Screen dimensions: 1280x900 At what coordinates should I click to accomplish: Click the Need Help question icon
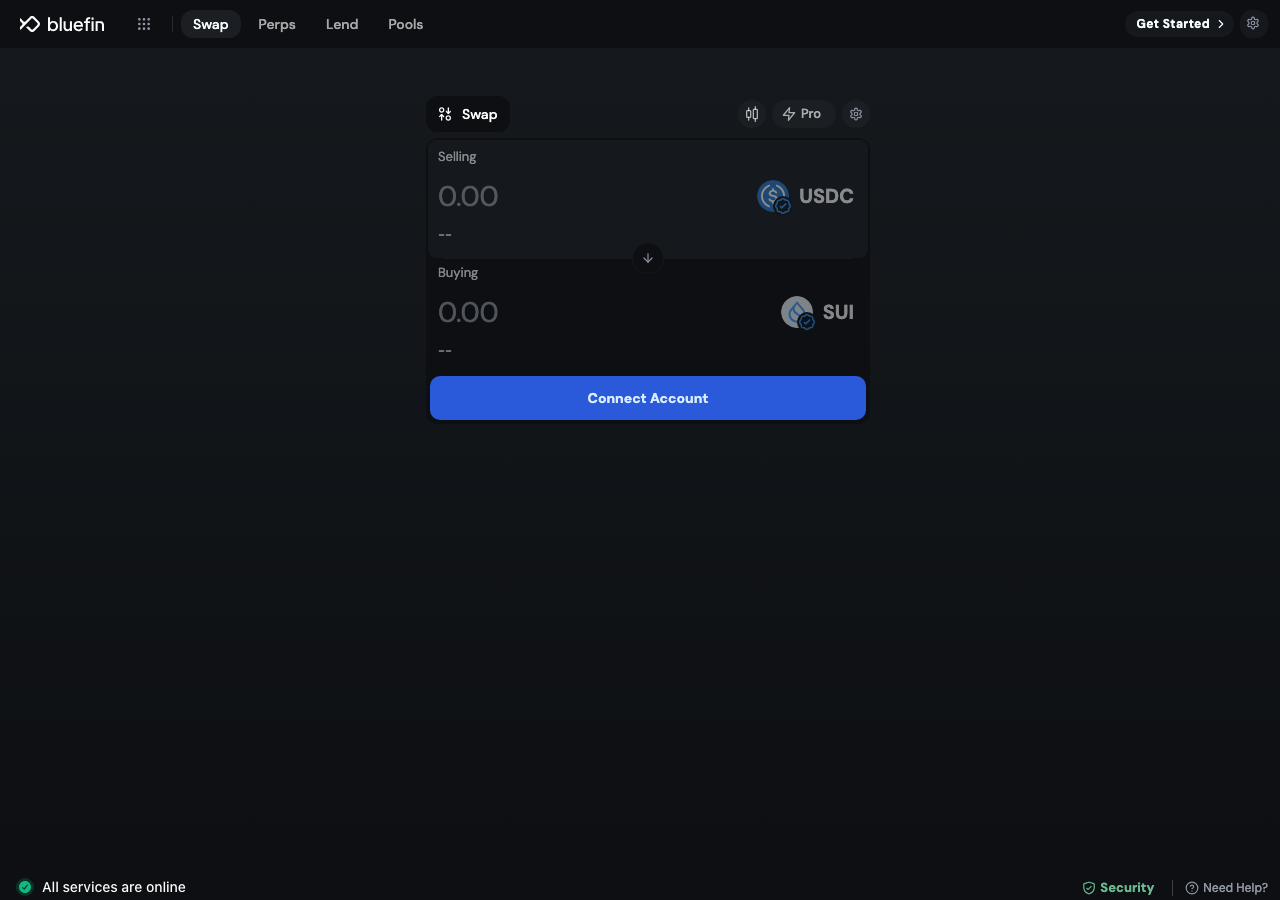point(1192,888)
